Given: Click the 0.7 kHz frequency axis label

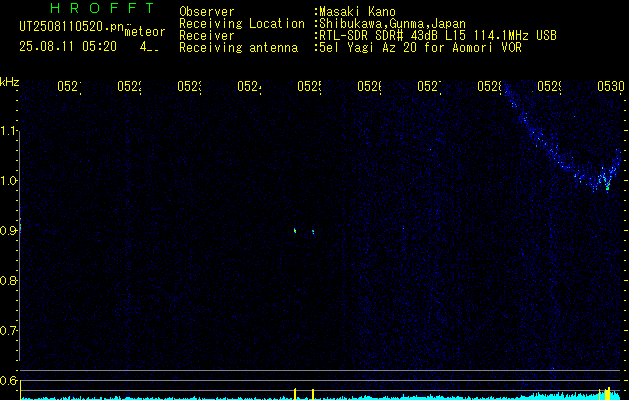Looking at the screenshot, I should 8,331.
